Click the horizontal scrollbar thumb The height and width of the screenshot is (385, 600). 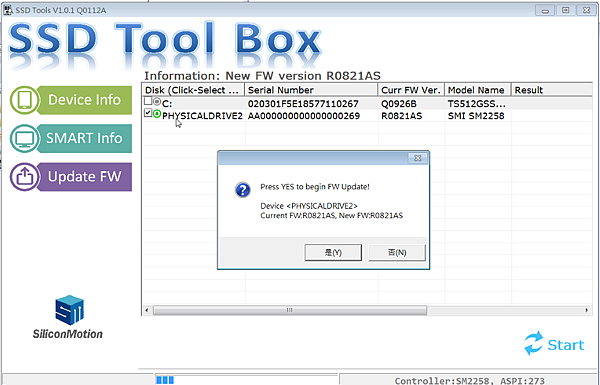pos(290,310)
